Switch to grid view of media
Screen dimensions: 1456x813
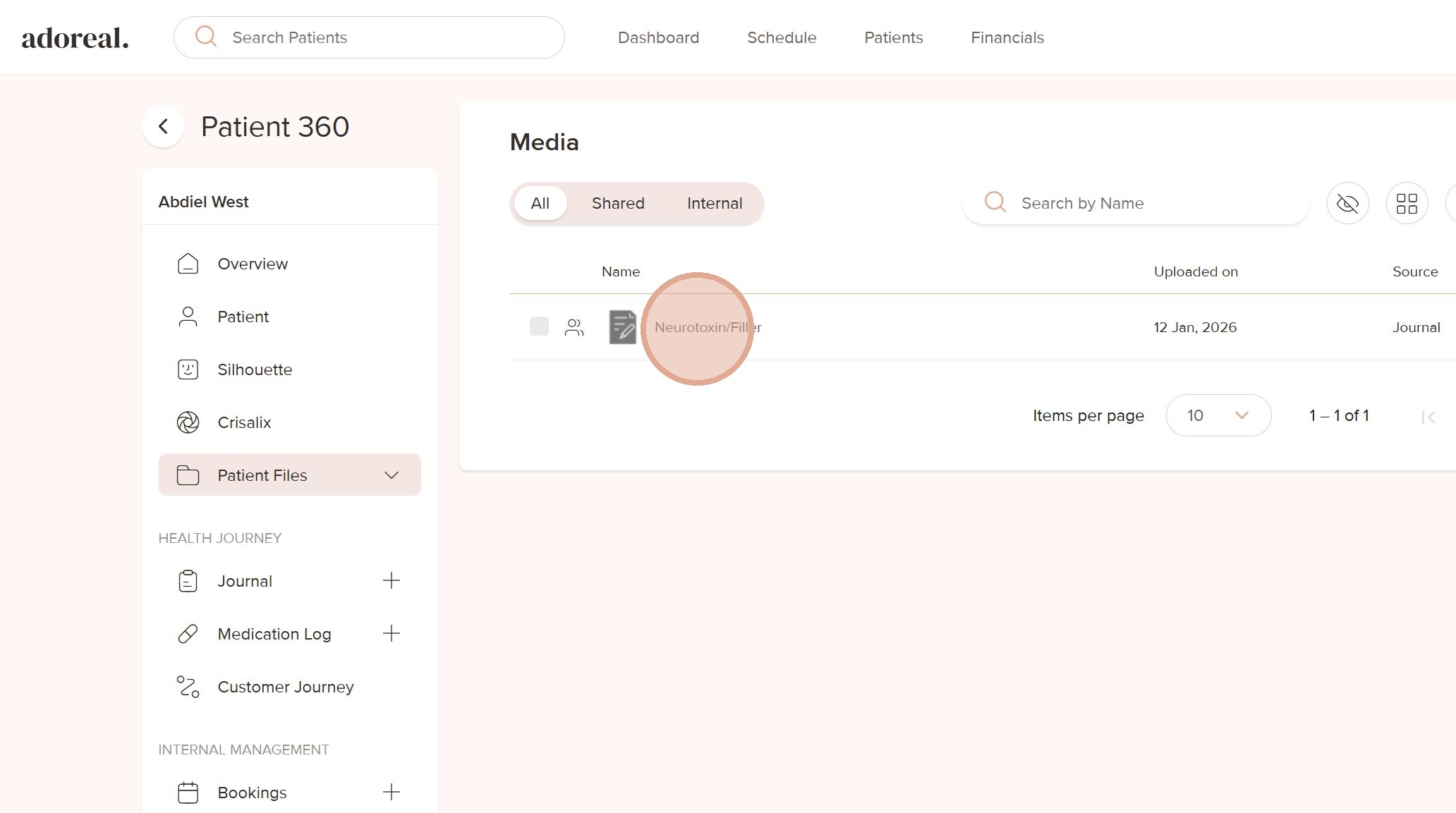1407,204
